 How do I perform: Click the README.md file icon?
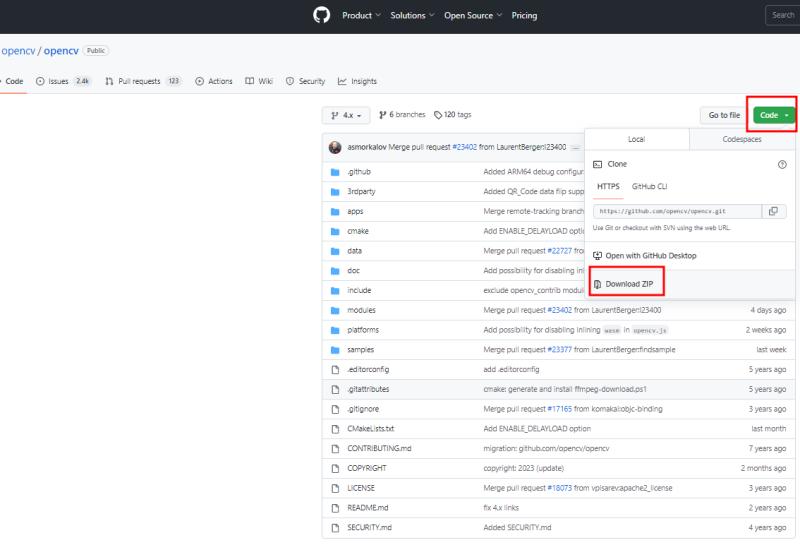point(335,508)
